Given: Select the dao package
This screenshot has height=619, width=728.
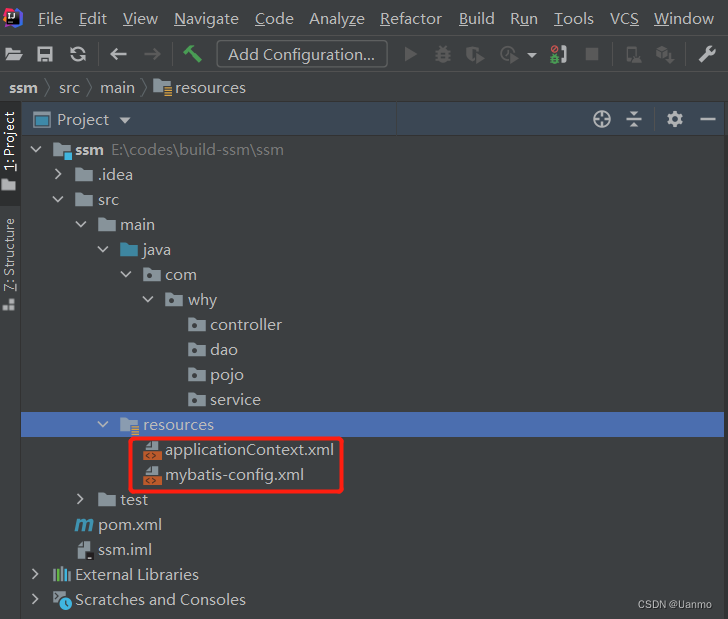Looking at the screenshot, I should 213,350.
